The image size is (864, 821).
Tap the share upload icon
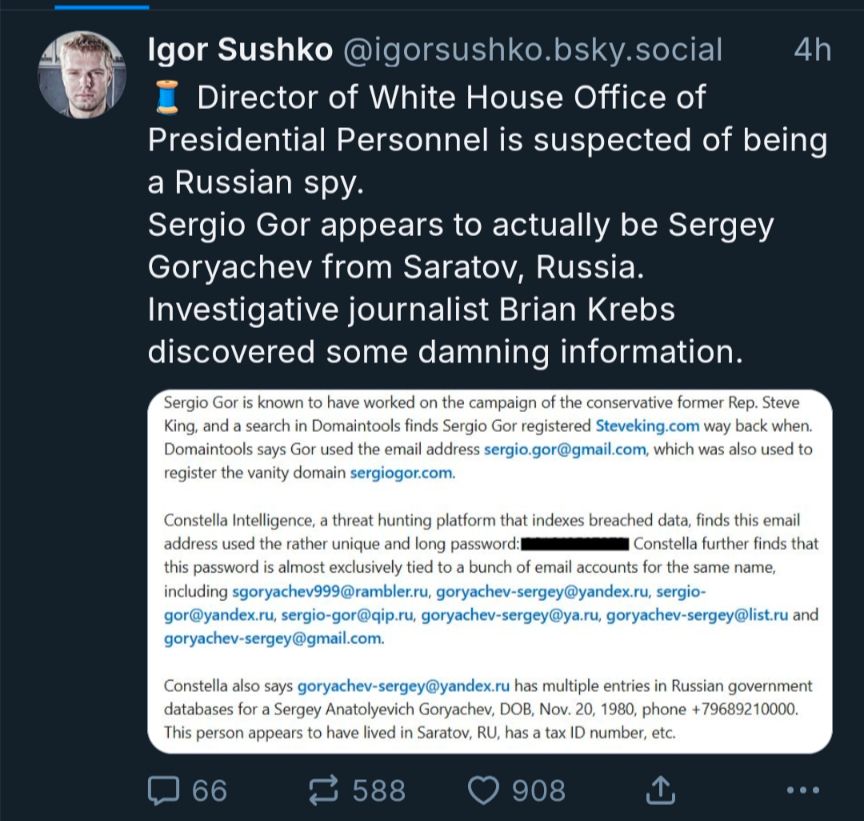tap(660, 790)
